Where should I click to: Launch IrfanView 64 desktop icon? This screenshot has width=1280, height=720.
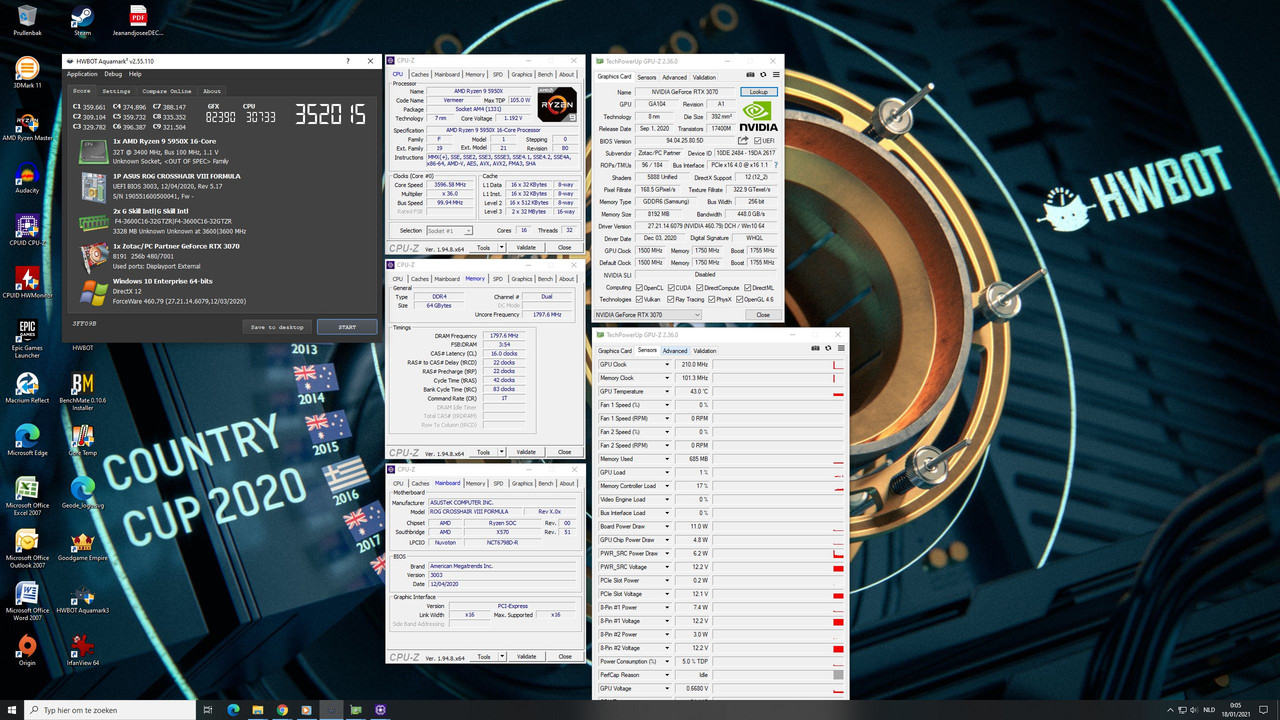click(82, 651)
